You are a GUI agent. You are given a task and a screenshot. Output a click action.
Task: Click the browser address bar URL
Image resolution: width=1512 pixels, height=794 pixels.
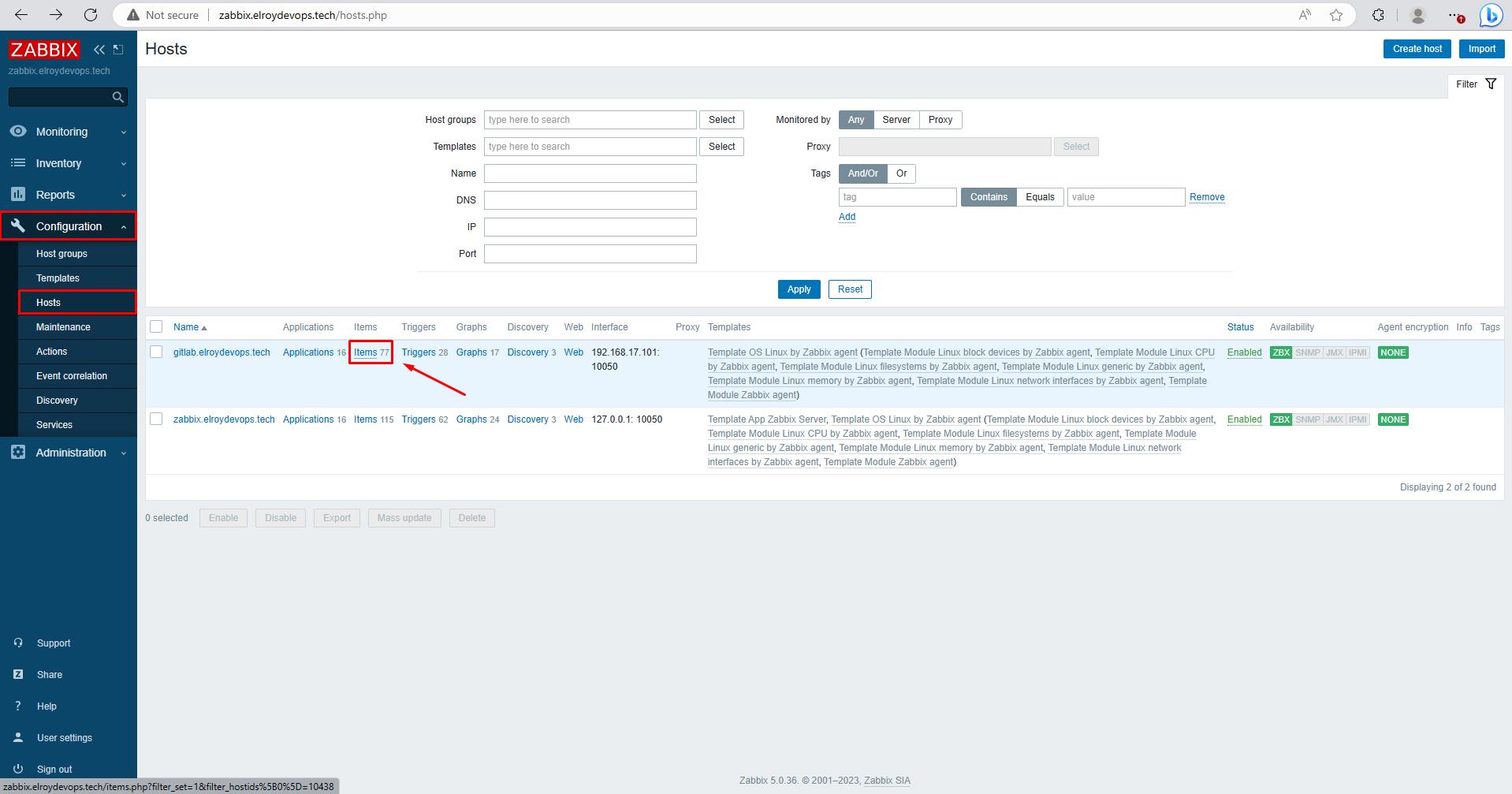[x=303, y=15]
